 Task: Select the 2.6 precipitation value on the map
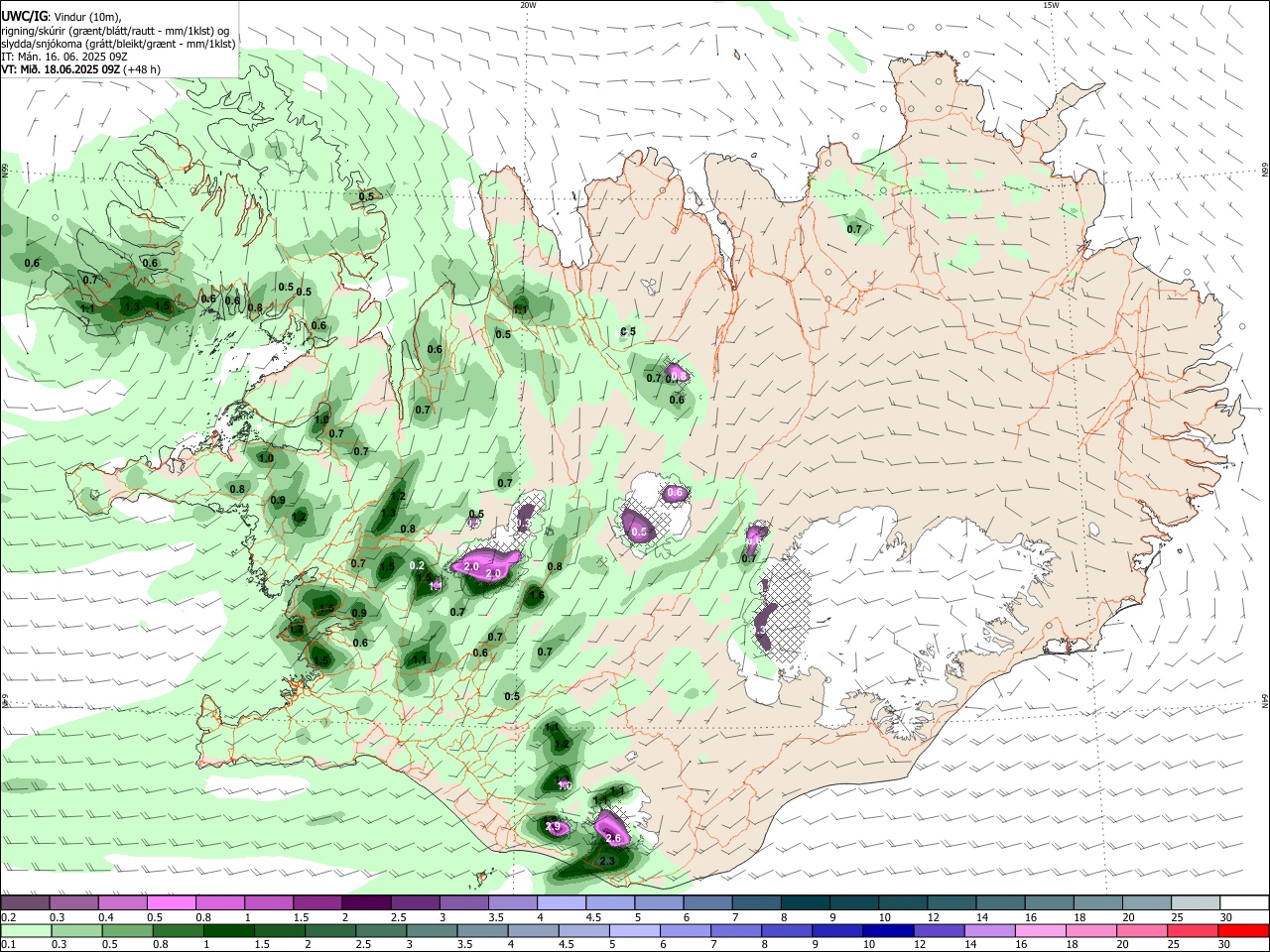click(613, 839)
